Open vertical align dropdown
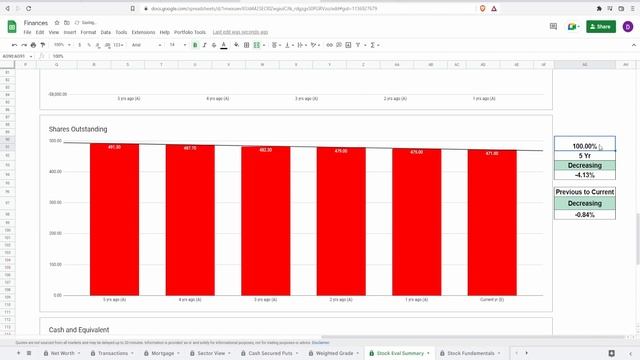The width and height of the screenshot is (640, 360). pos(289,45)
